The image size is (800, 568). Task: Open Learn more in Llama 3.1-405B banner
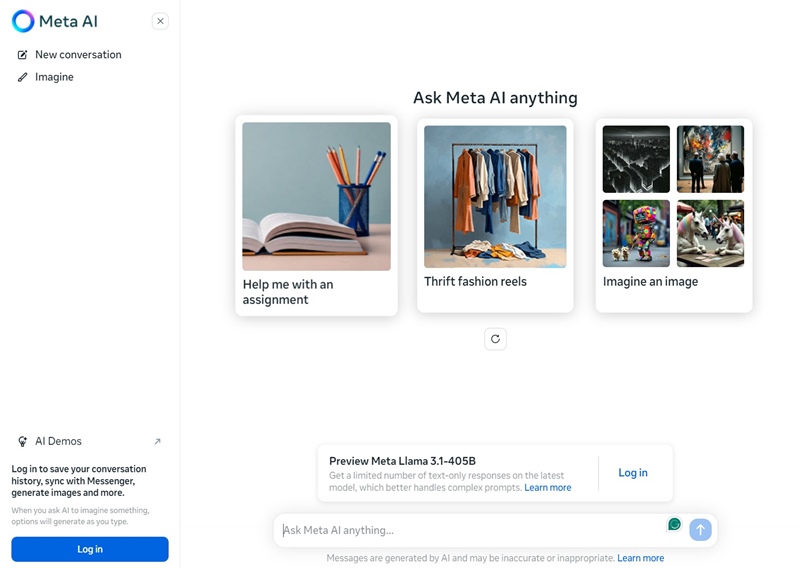pyautogui.click(x=547, y=487)
